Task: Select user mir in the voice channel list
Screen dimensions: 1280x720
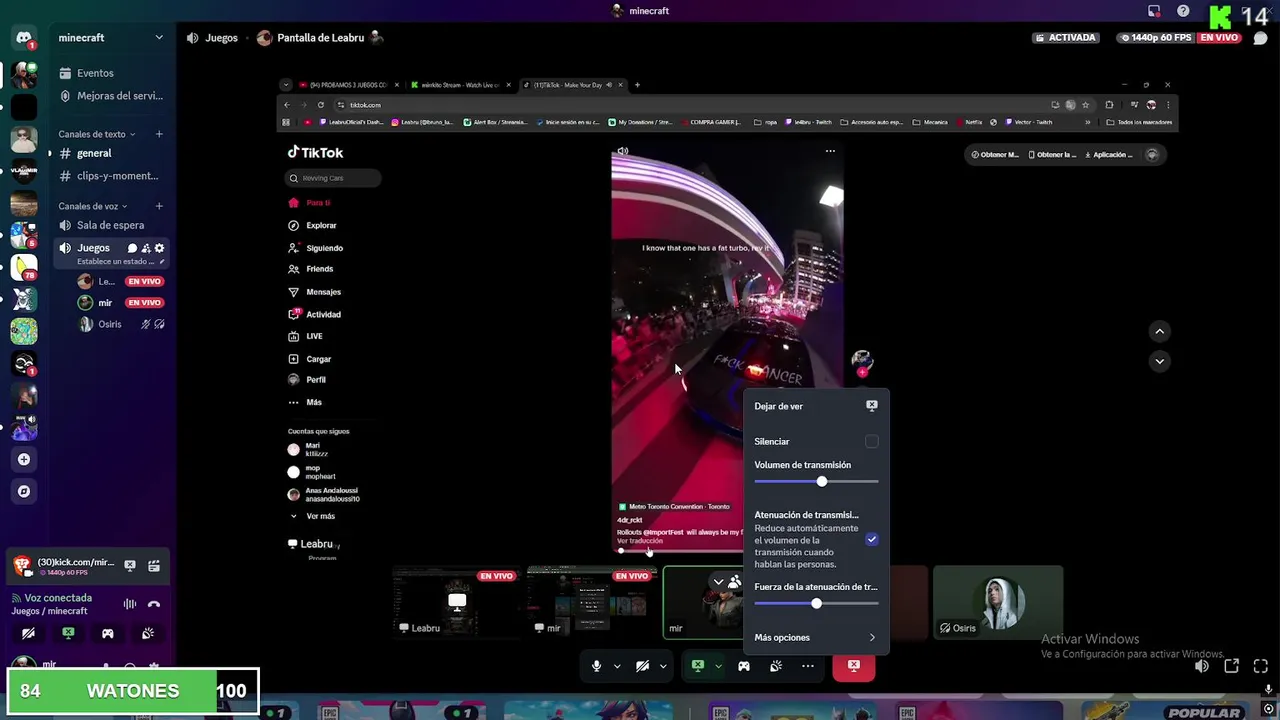Action: (120, 303)
